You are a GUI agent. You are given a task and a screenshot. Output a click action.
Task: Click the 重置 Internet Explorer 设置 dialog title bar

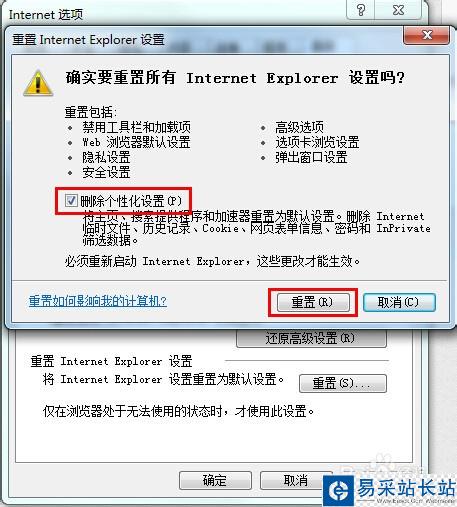[207, 40]
